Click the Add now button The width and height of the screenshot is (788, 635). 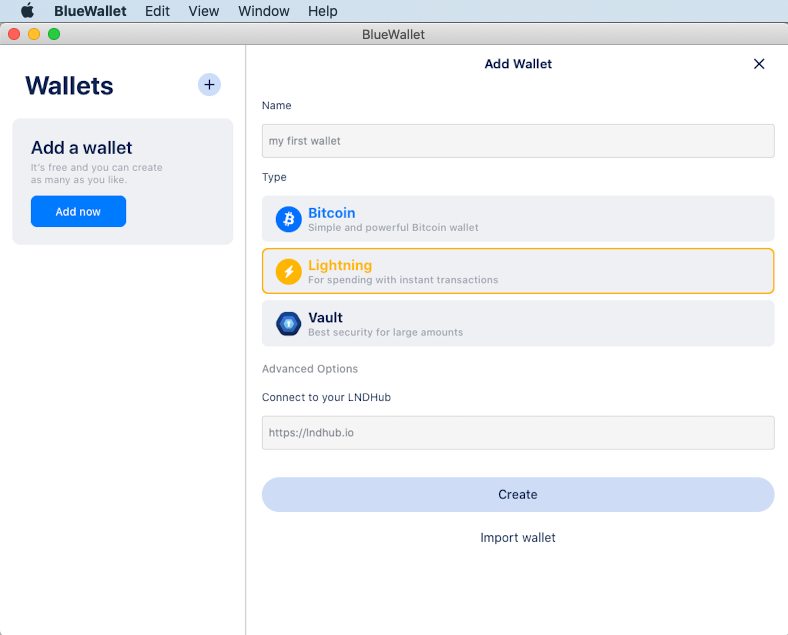pos(78,211)
